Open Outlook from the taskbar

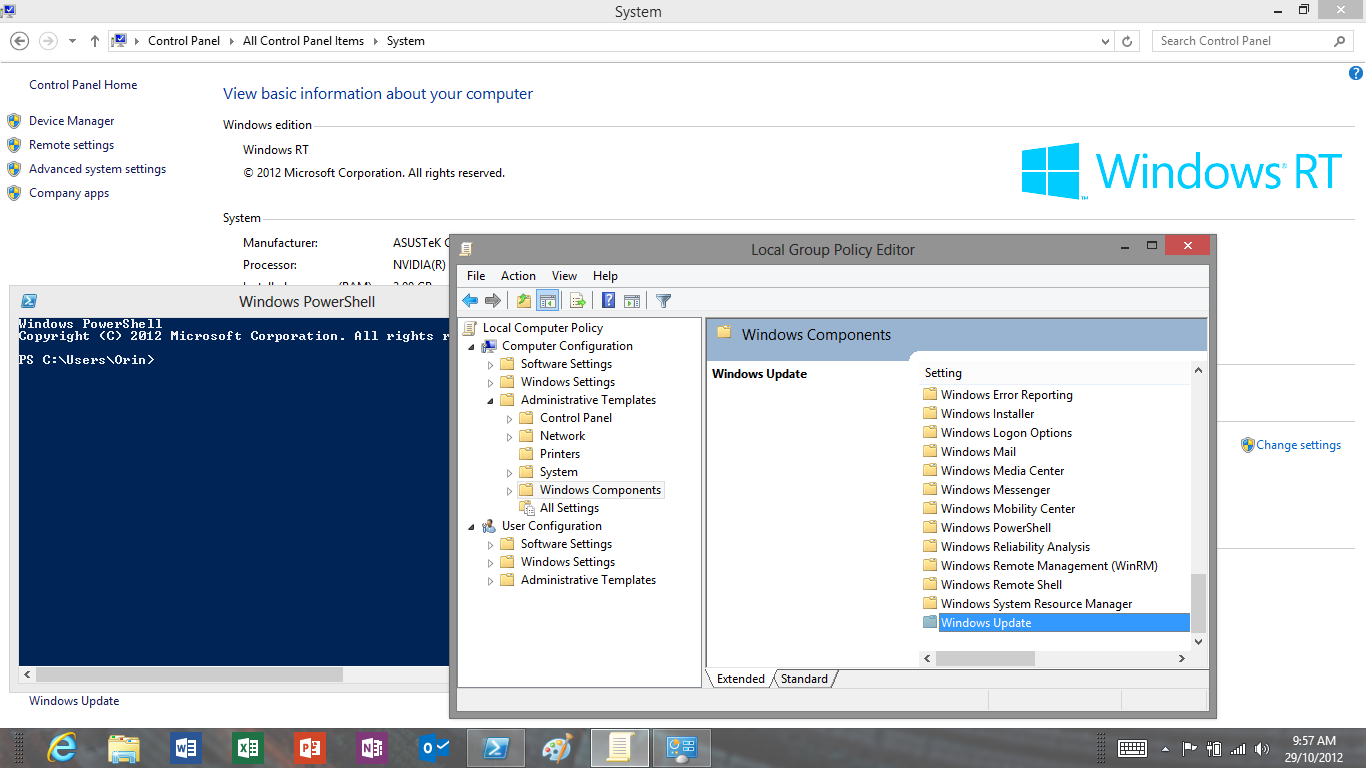[x=434, y=748]
